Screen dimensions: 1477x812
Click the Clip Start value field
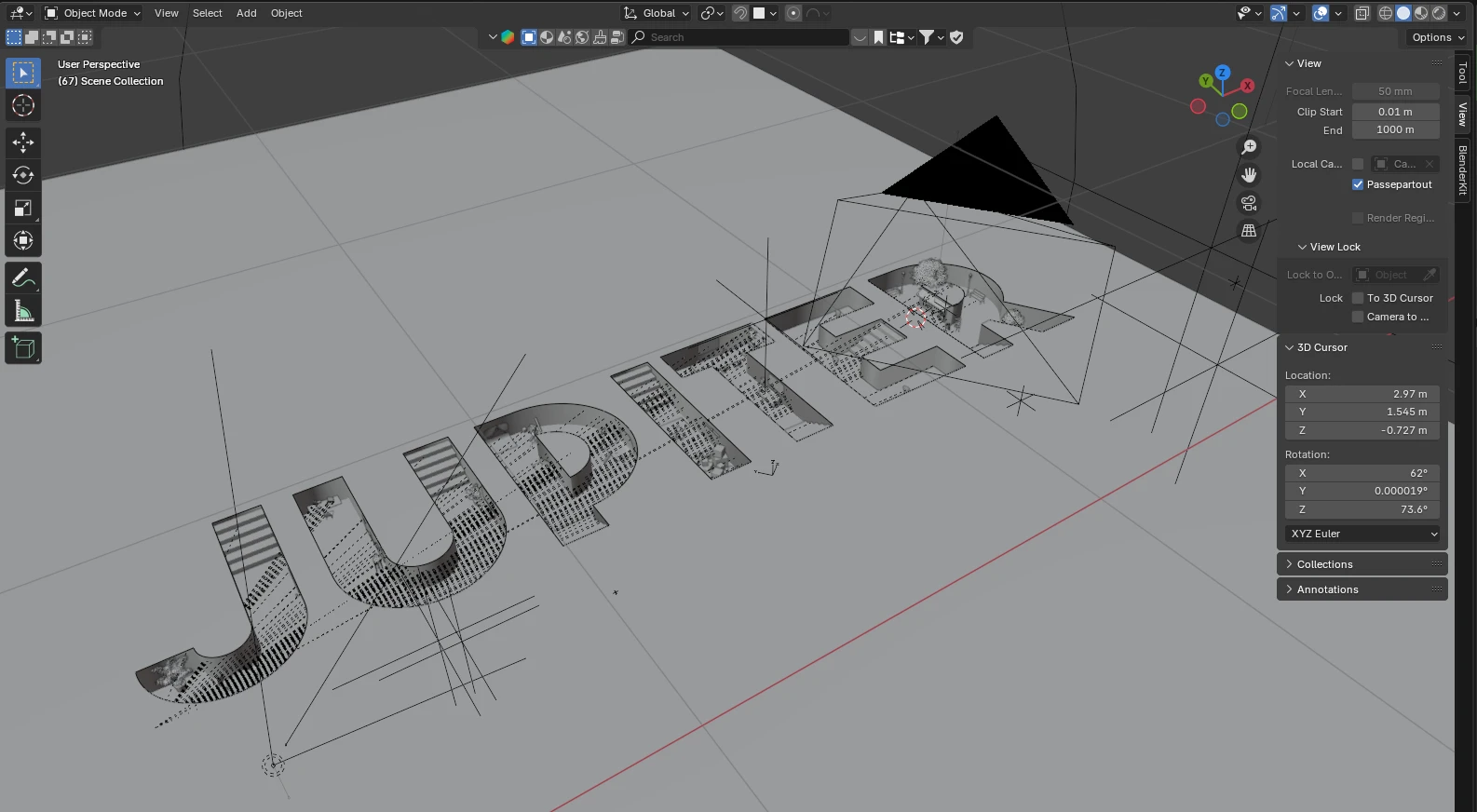click(x=1395, y=112)
